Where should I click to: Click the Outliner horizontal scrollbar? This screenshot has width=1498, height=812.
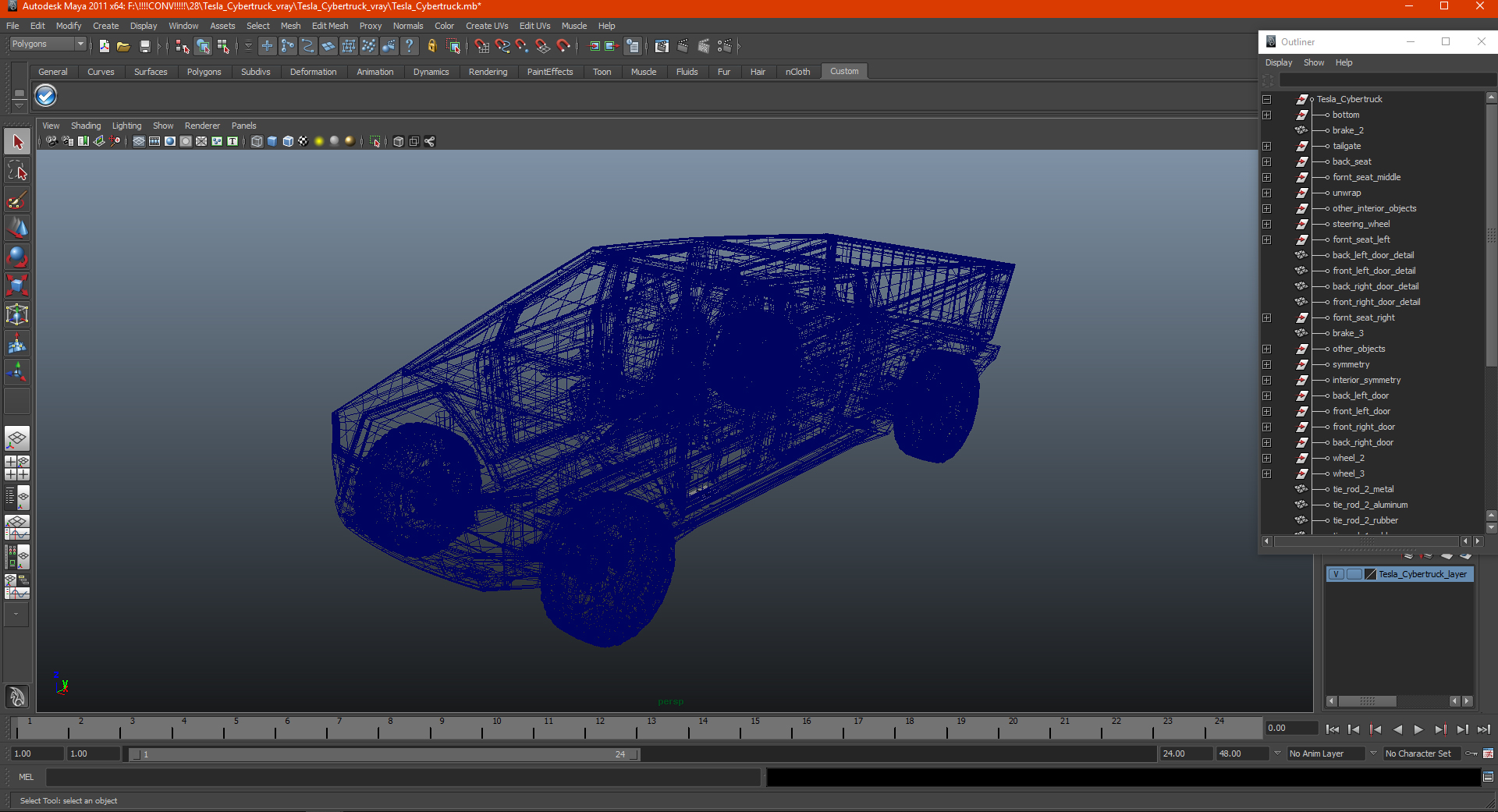pos(1366,541)
